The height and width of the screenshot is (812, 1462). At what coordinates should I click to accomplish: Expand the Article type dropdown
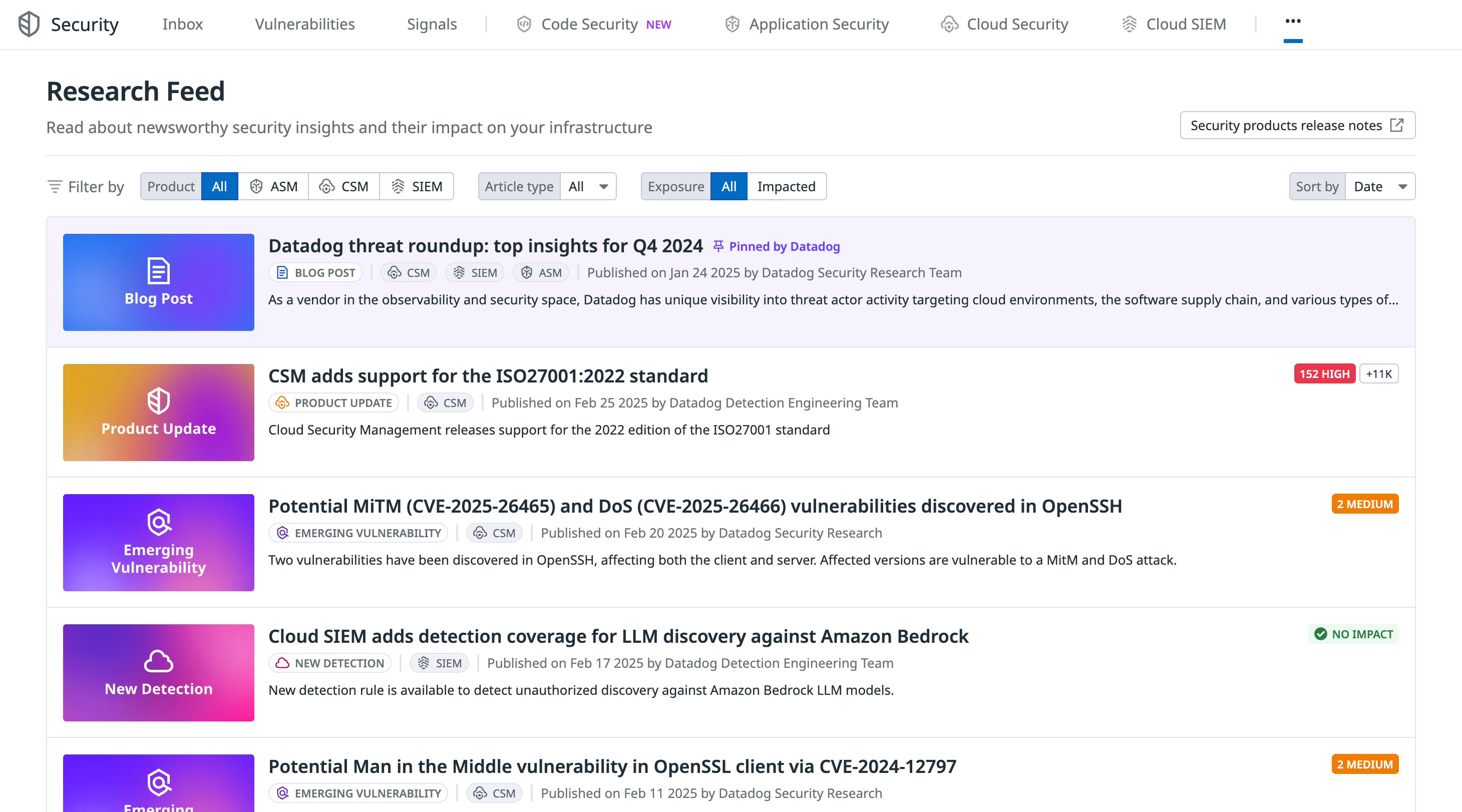[x=588, y=187]
